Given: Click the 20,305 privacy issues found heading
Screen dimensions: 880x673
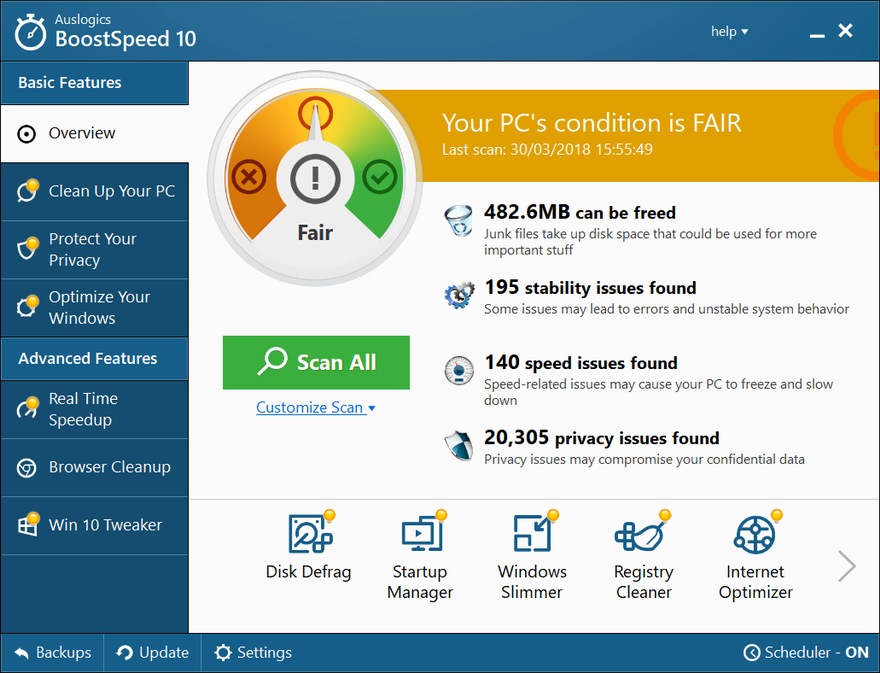Looking at the screenshot, I should [x=602, y=438].
